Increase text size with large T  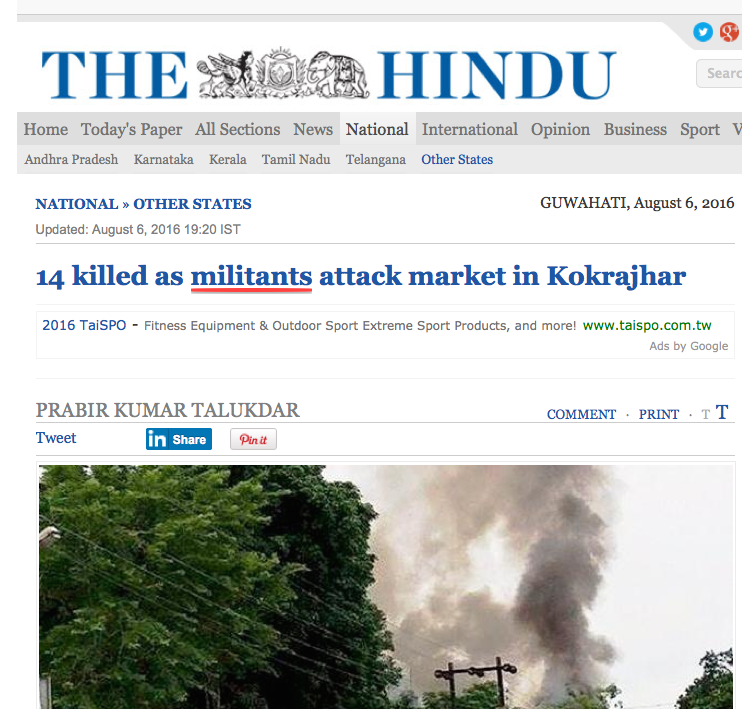[722, 412]
